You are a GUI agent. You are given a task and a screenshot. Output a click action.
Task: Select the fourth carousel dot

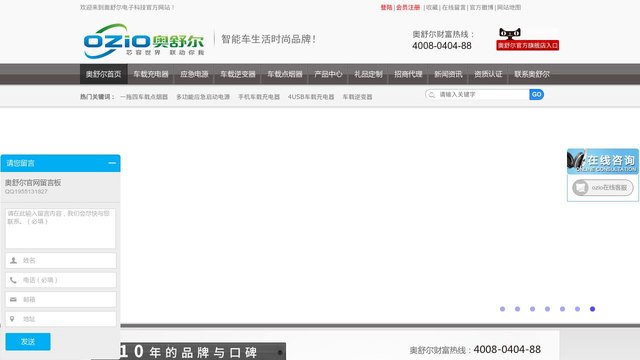[547, 309]
